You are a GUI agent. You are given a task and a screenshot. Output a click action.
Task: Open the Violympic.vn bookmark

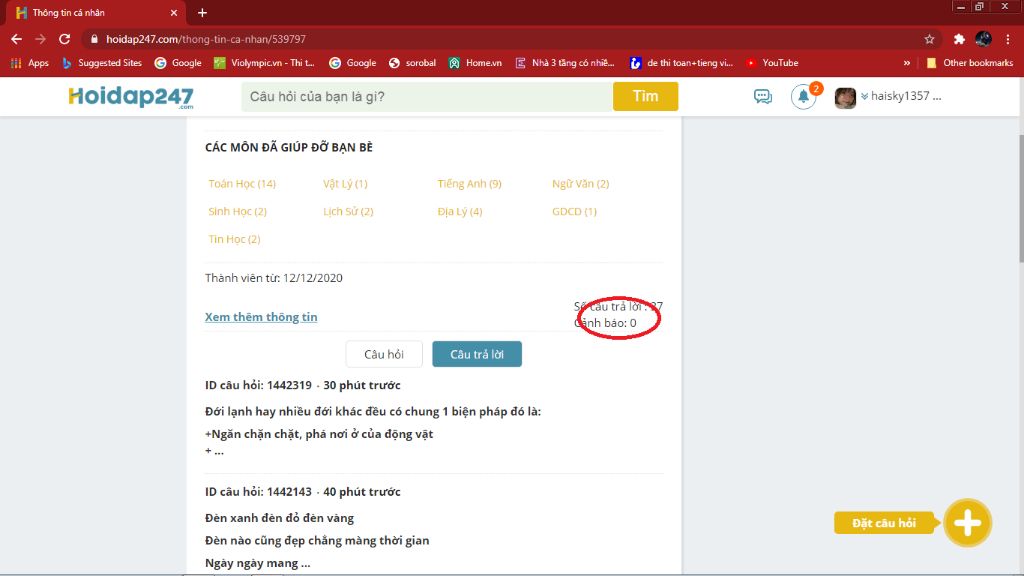pyautogui.click(x=264, y=63)
